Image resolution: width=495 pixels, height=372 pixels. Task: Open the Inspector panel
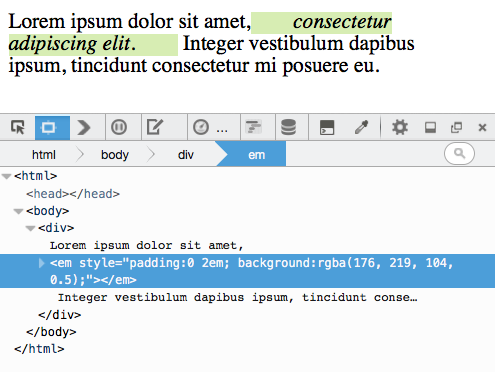coord(52,128)
